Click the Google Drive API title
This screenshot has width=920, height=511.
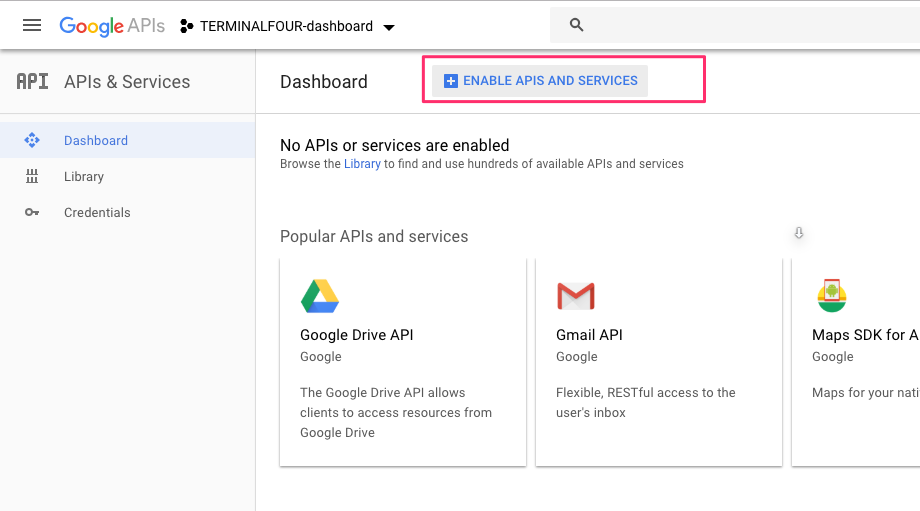[357, 335]
